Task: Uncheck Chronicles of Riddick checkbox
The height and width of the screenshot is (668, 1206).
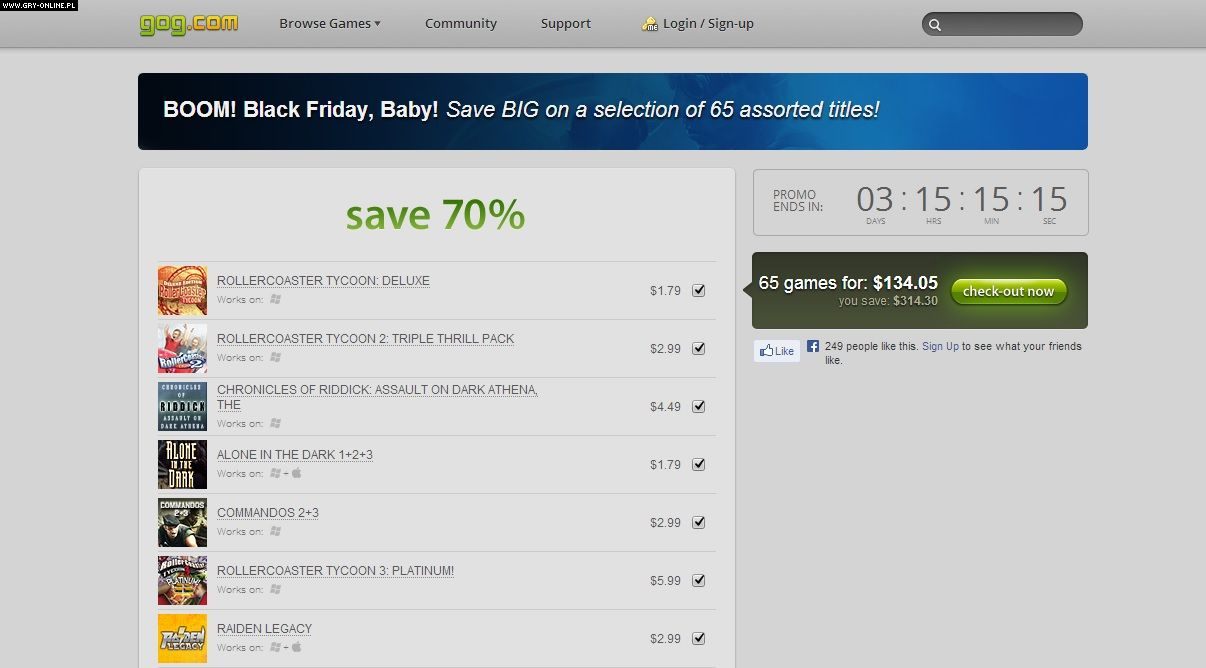Action: [699, 407]
